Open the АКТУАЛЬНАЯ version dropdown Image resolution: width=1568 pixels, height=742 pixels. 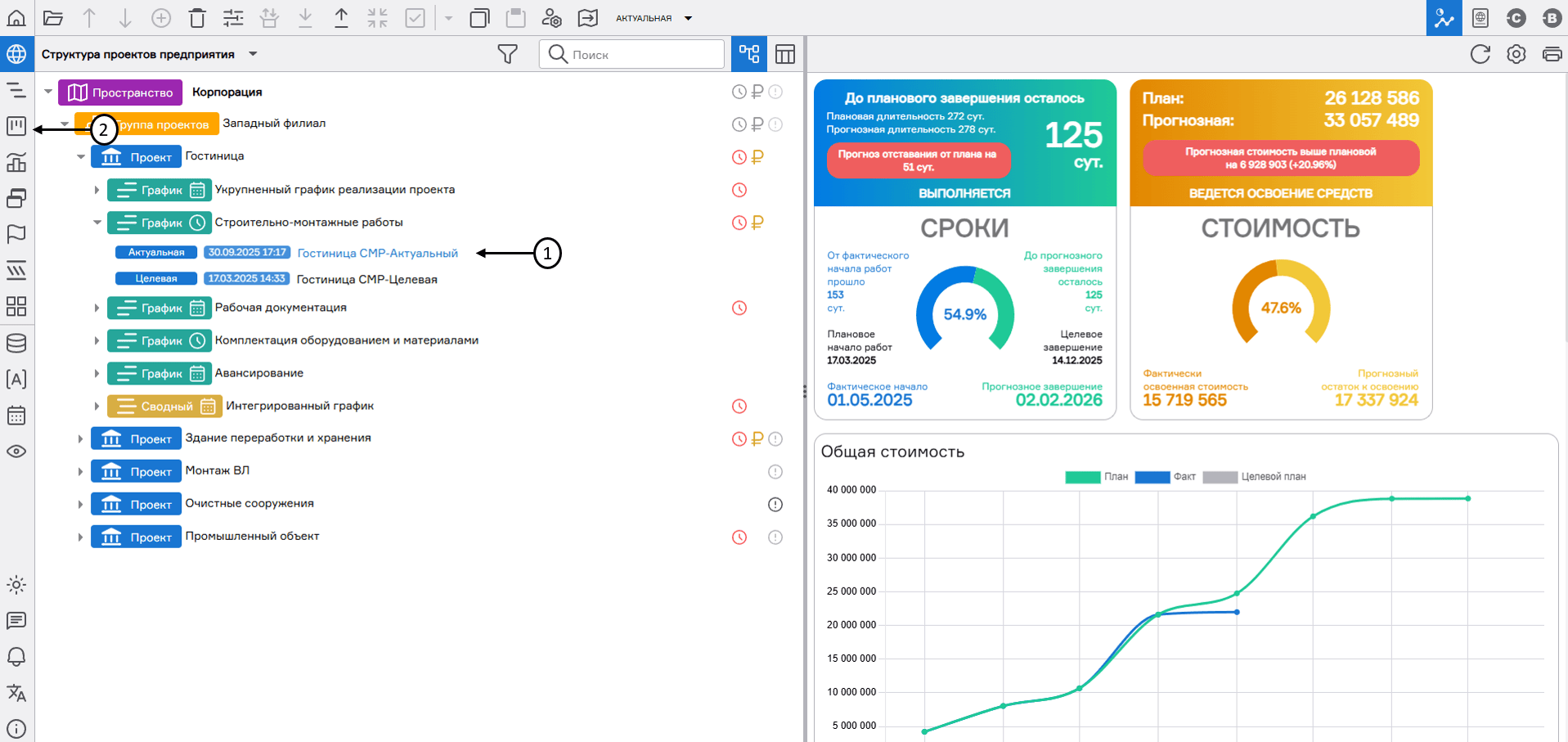(654, 18)
